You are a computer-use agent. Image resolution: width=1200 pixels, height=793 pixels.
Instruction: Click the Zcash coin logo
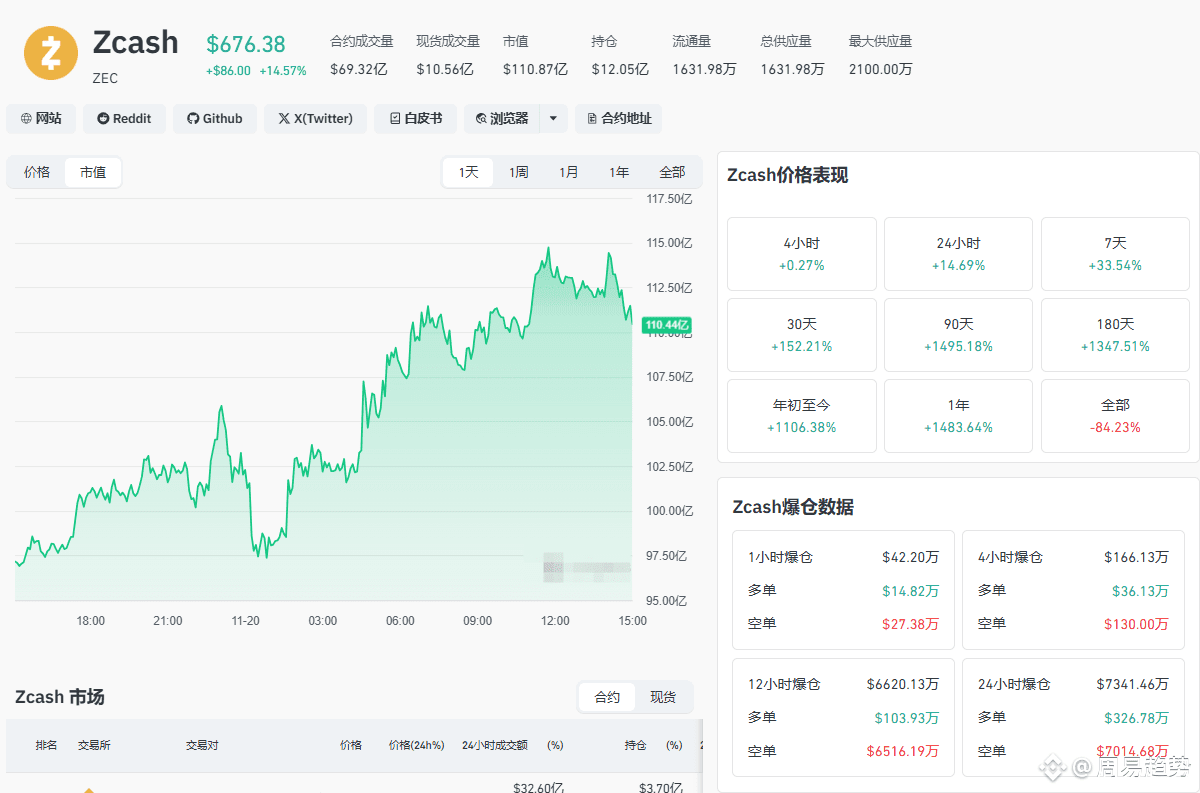coord(51,53)
